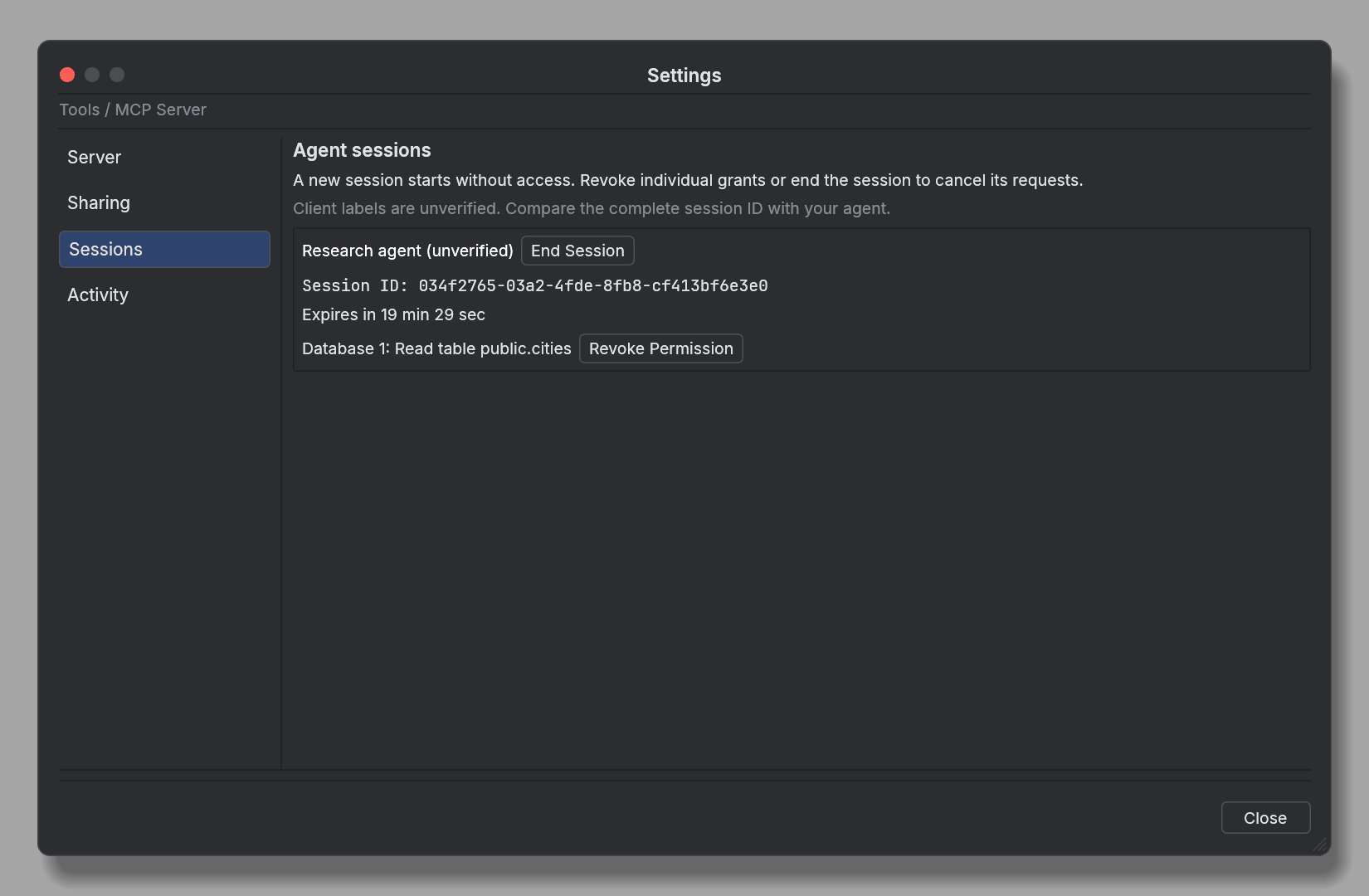Viewport: 1369px width, 896px height.
Task: Click the session ID 034f2765 text
Action: (x=535, y=285)
